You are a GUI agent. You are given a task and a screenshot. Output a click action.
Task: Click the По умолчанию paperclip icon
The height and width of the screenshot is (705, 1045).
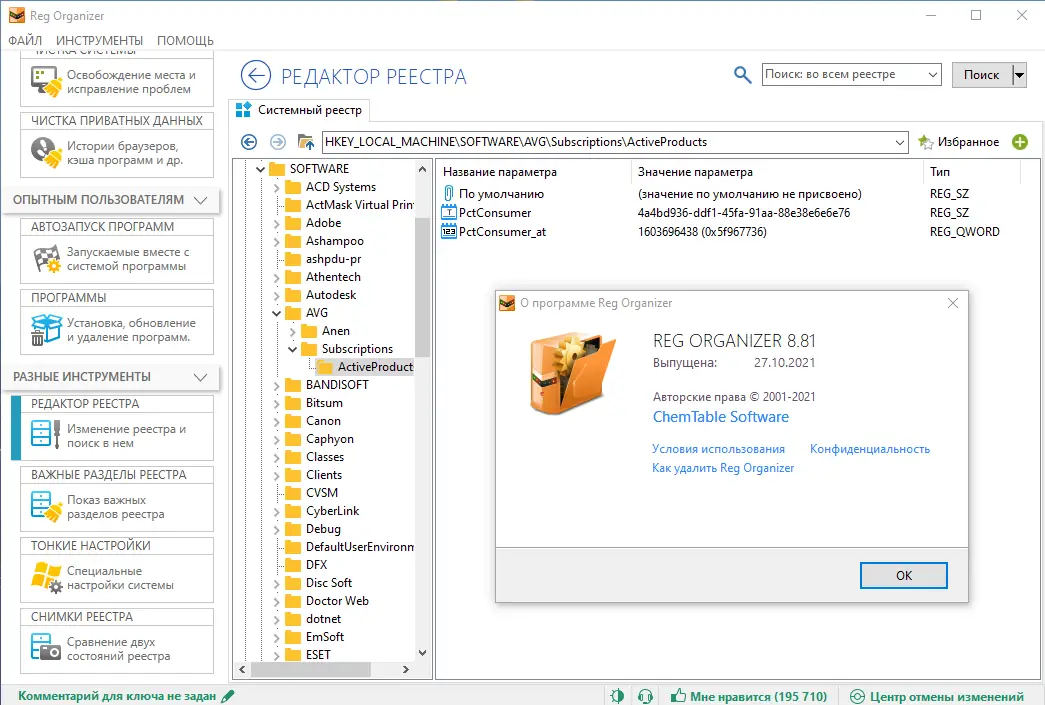[x=449, y=194]
